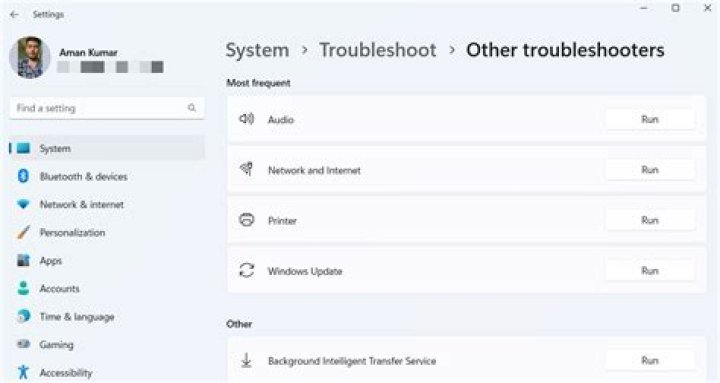Click the Windows Update refresh icon
This screenshot has width=720, height=383.
pos(247,270)
